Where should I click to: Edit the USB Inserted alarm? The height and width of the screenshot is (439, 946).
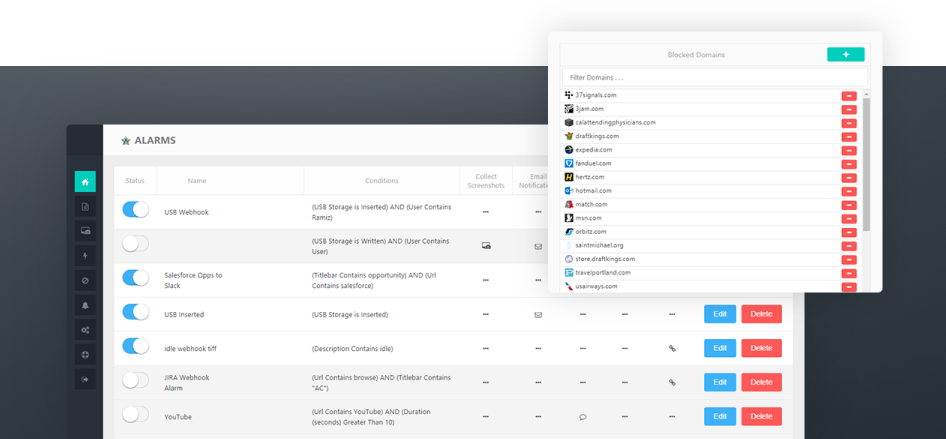pos(719,314)
